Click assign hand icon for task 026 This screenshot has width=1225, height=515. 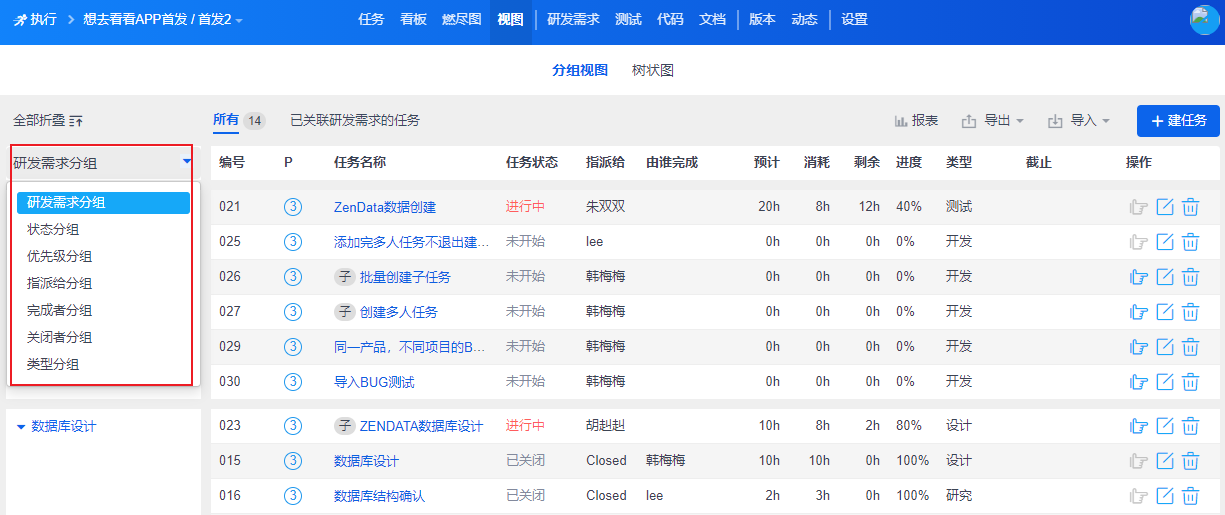tap(1138, 277)
